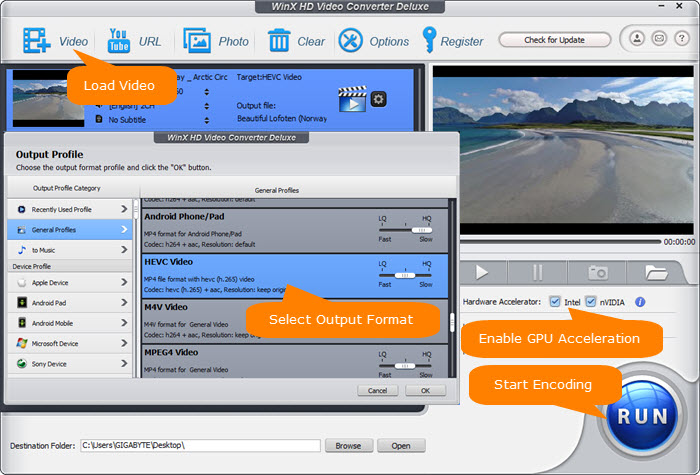Select Android Mobile profile category
This screenshot has width=700, height=475.
coord(70,323)
